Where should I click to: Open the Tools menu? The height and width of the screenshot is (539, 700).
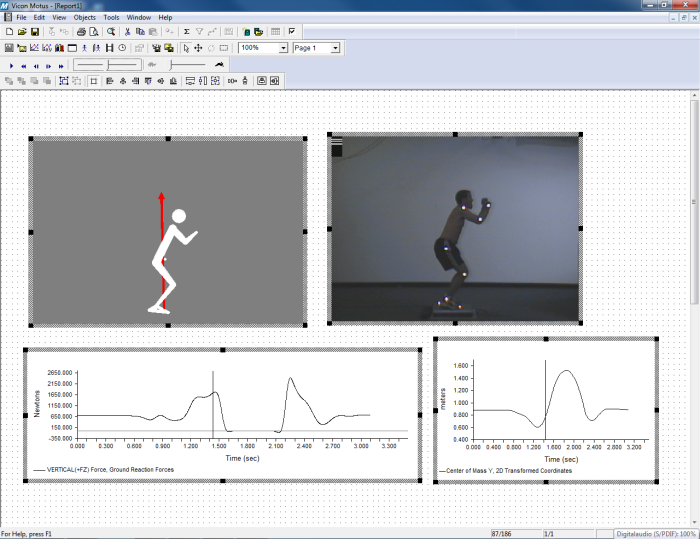(x=111, y=17)
